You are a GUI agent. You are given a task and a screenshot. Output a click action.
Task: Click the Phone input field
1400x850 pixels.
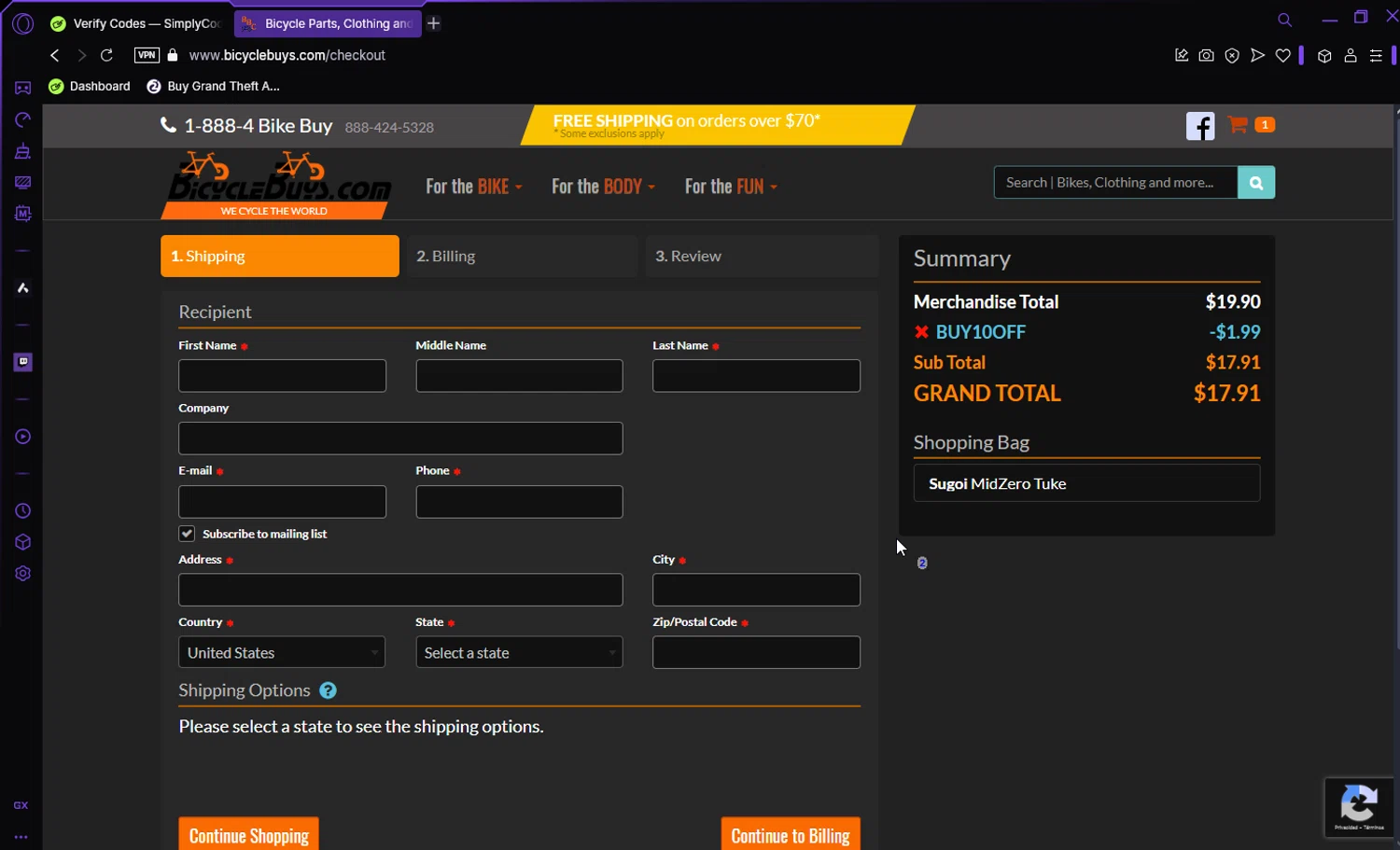(519, 502)
